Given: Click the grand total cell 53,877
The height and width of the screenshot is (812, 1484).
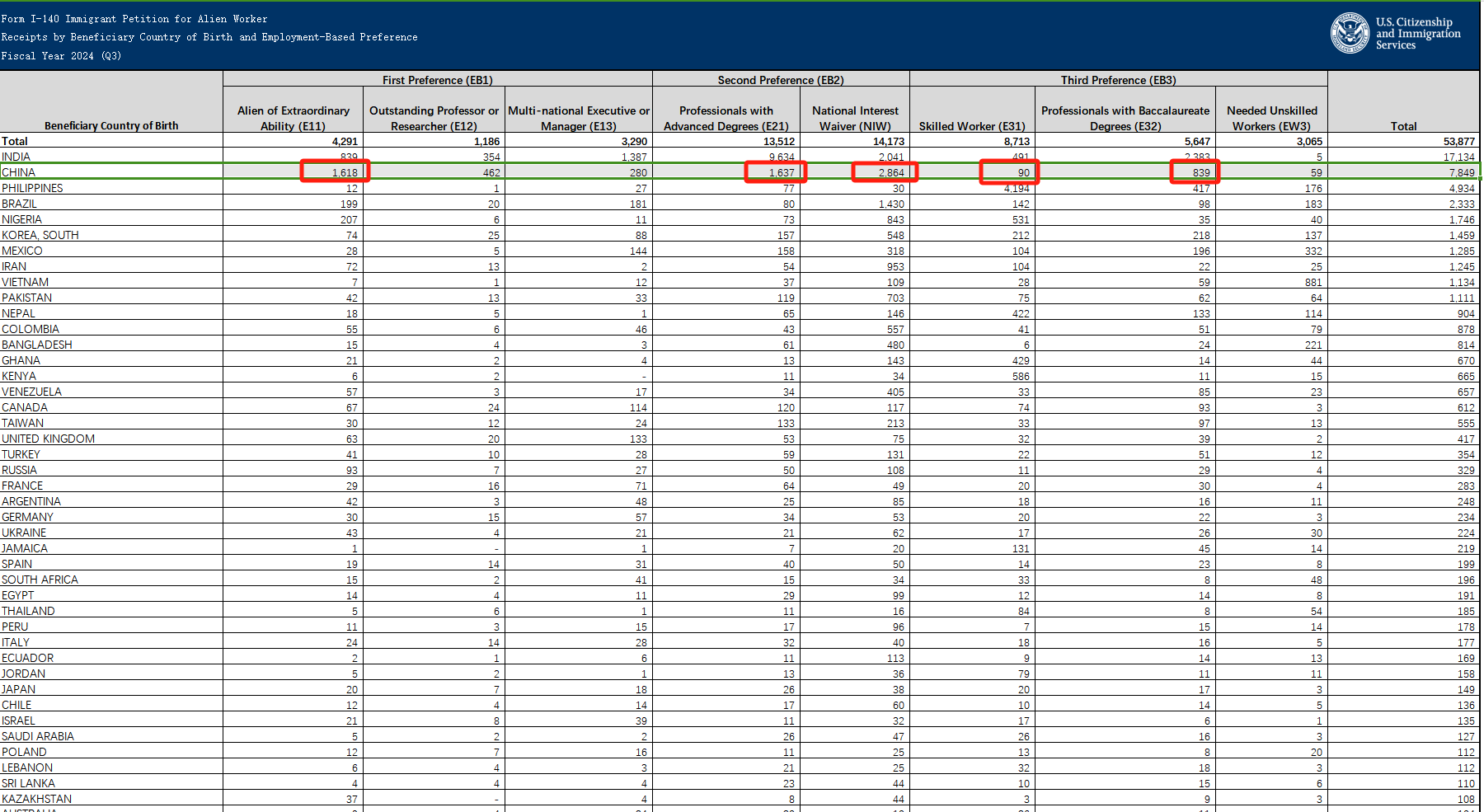Looking at the screenshot, I should coord(1458,141).
